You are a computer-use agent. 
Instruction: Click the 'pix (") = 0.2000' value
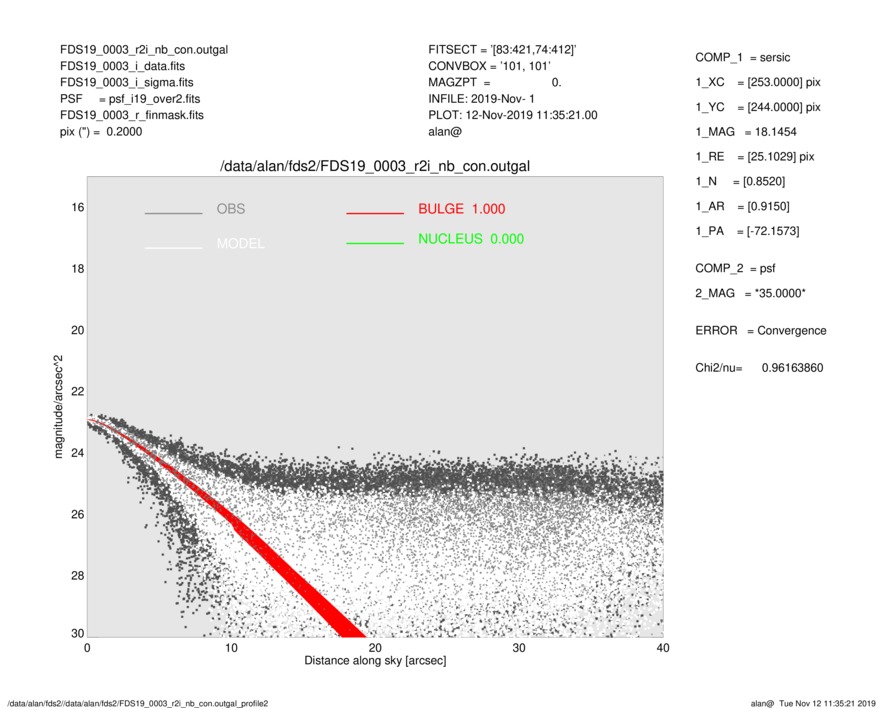(101, 132)
